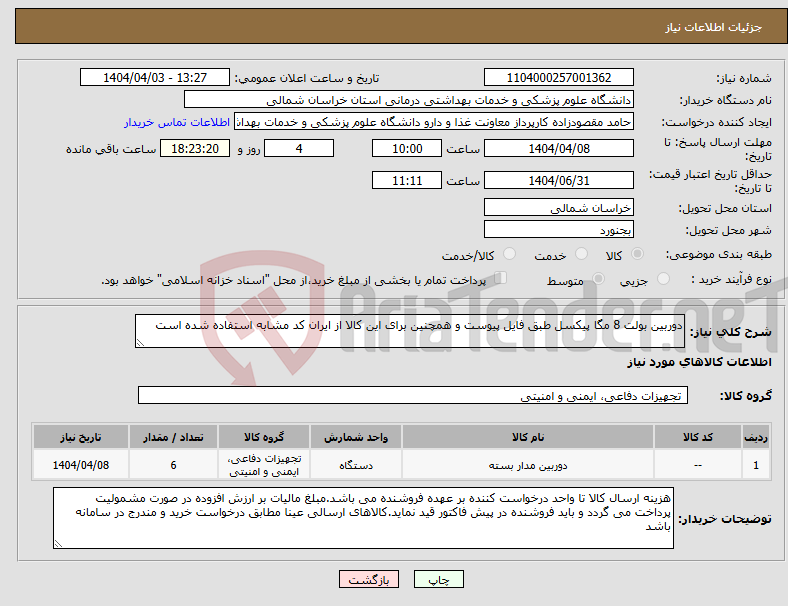Click the remaining time field 18:23:20
Viewport: 788px width, 606px height.
click(195, 149)
